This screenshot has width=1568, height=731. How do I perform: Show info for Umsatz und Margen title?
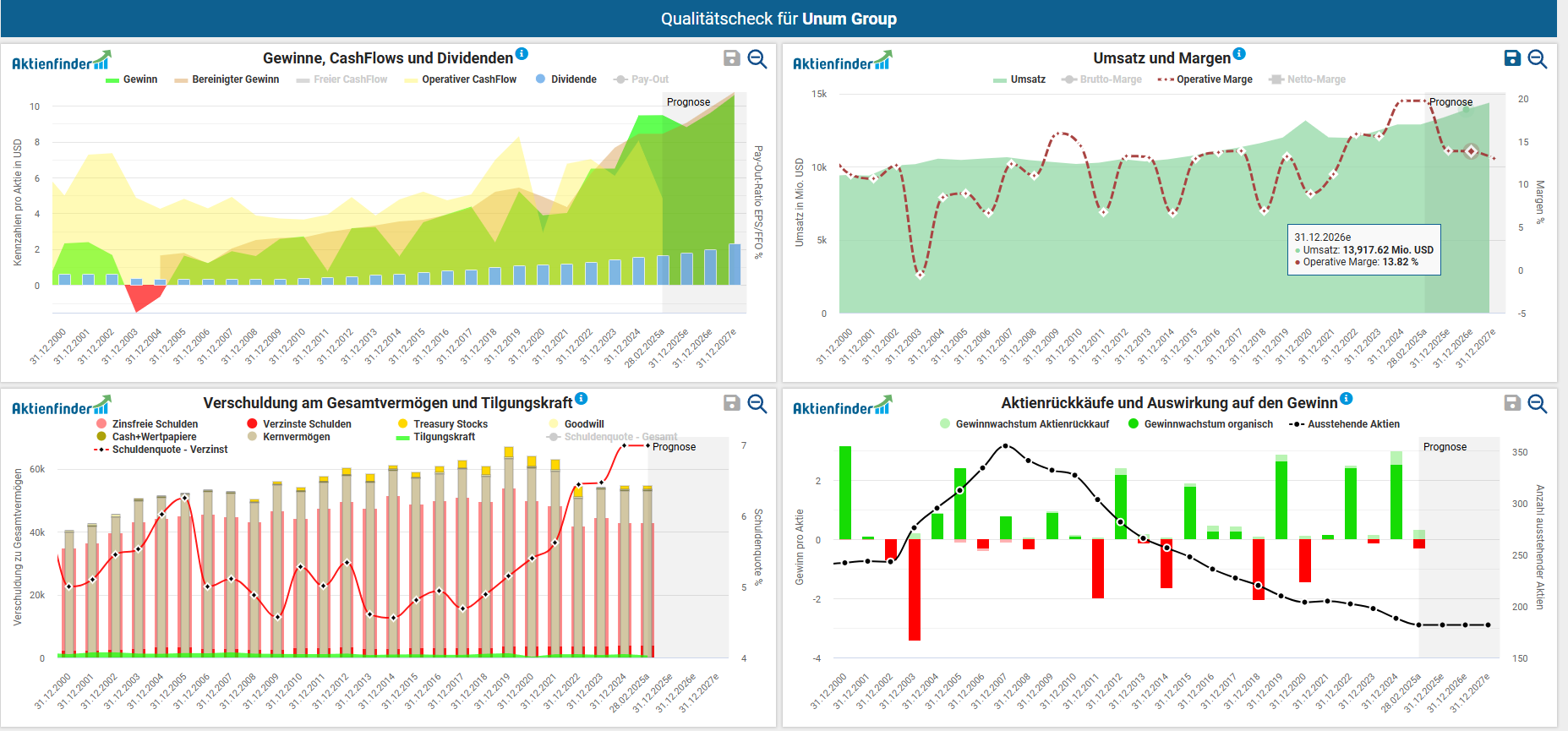coord(1239,54)
